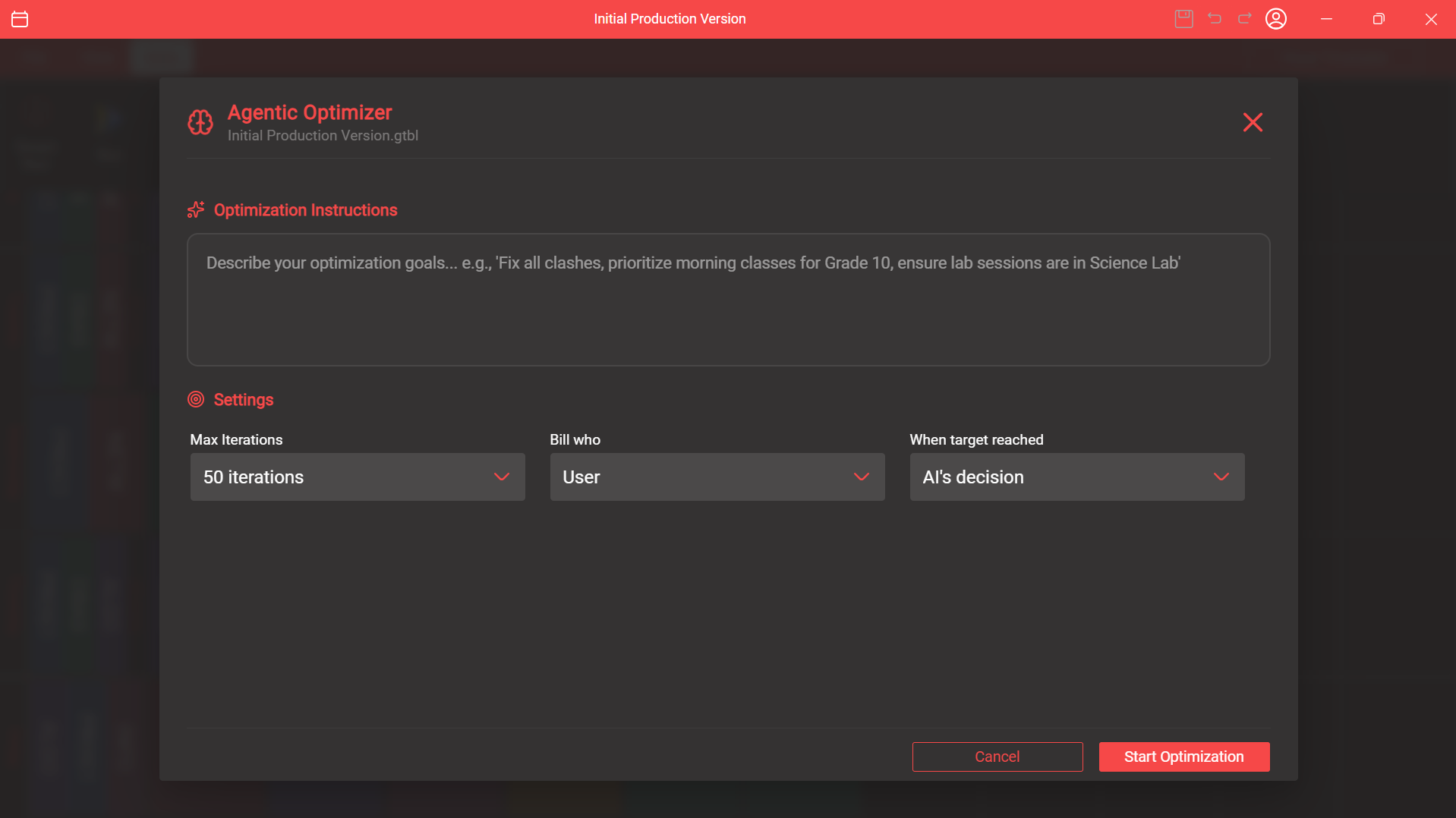Viewport: 1456px width, 818px height.
Task: Click the target icon beside Settings
Action: click(196, 399)
